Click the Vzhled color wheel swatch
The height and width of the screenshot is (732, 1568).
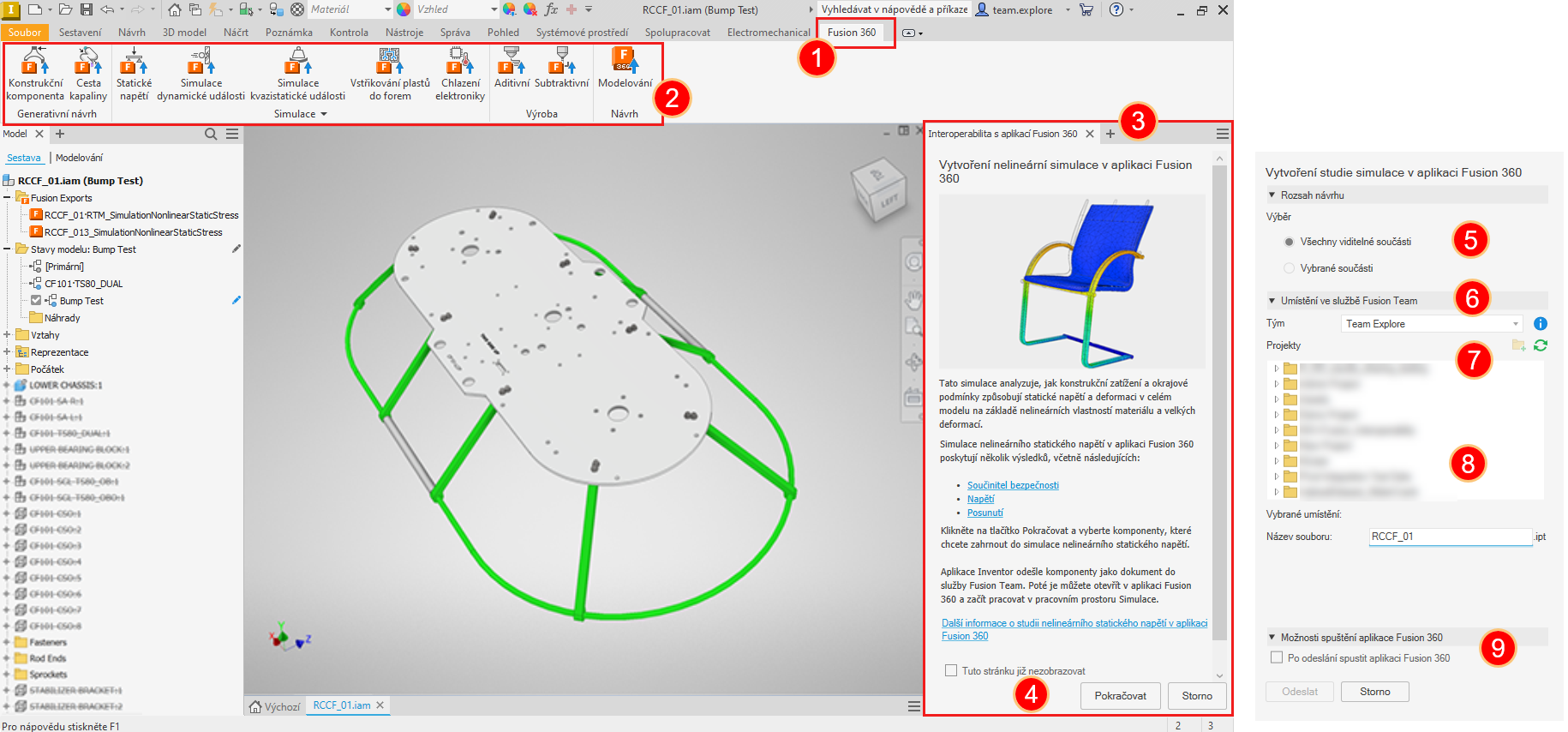pos(404,9)
